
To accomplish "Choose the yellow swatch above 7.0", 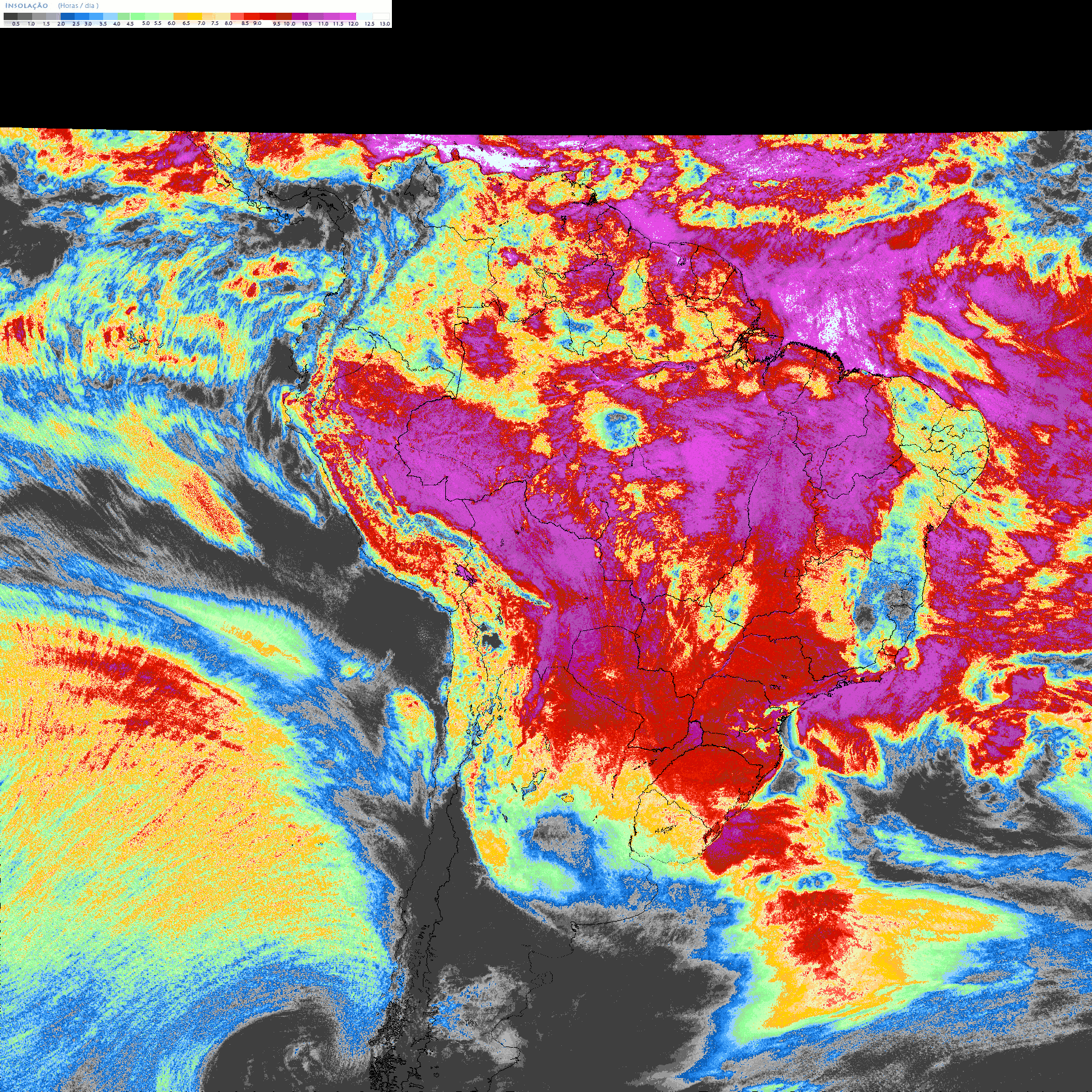I will point(195,16).
